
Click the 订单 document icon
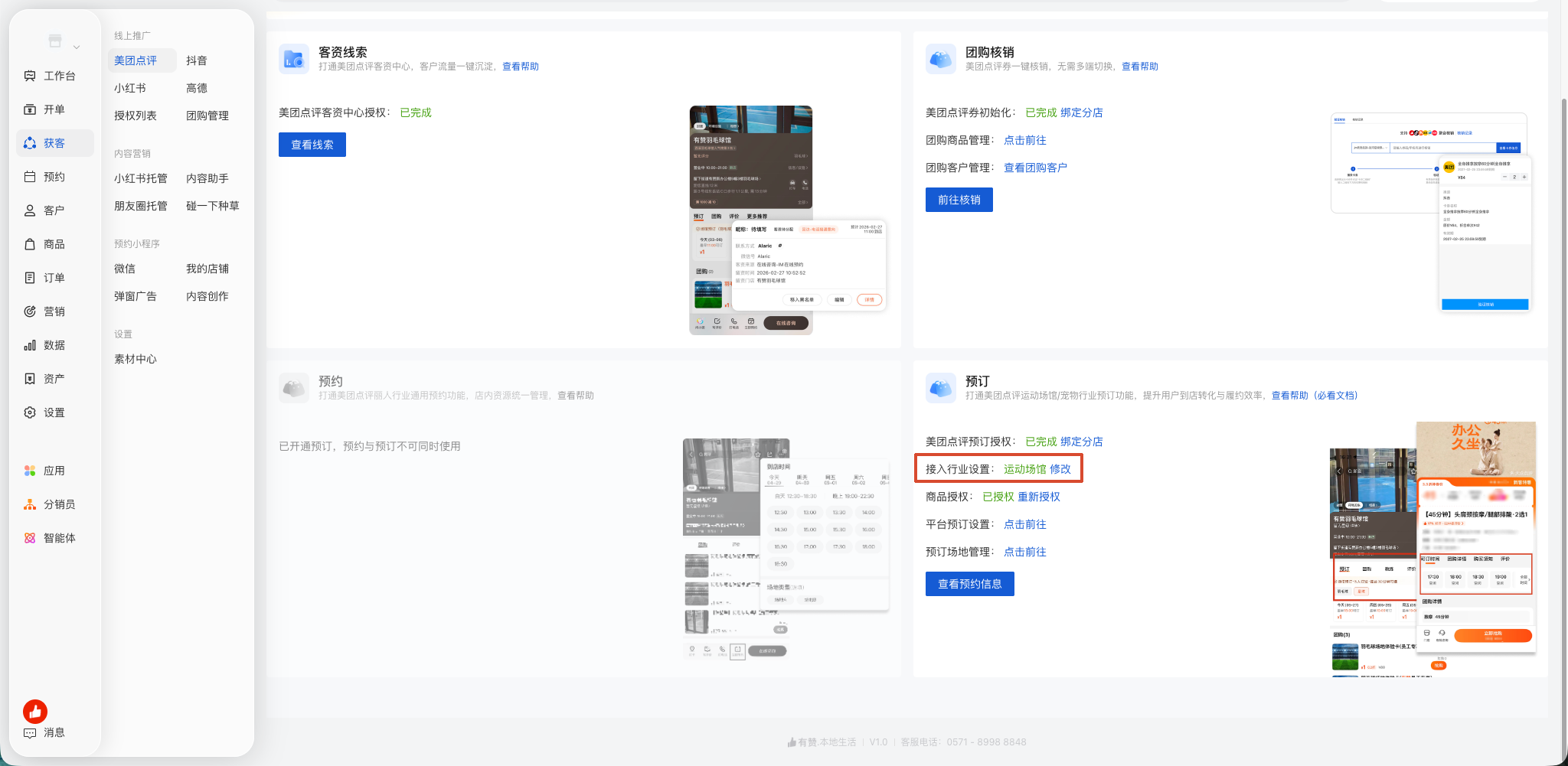[x=30, y=278]
